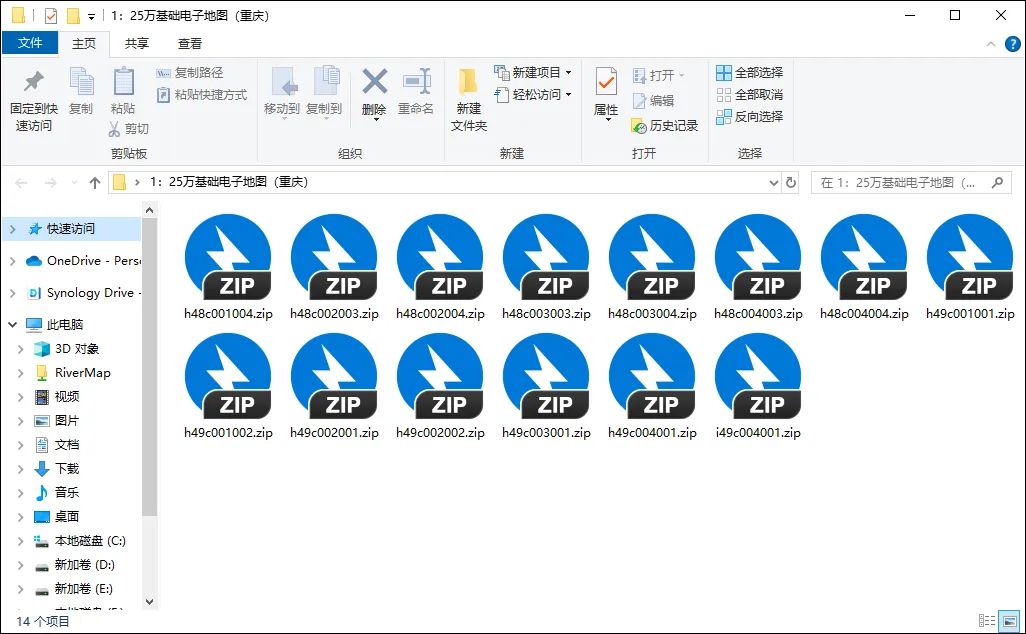1026x634 pixels.
Task: Open the Easy access (轻松访问) dropdown
Action: 533,95
